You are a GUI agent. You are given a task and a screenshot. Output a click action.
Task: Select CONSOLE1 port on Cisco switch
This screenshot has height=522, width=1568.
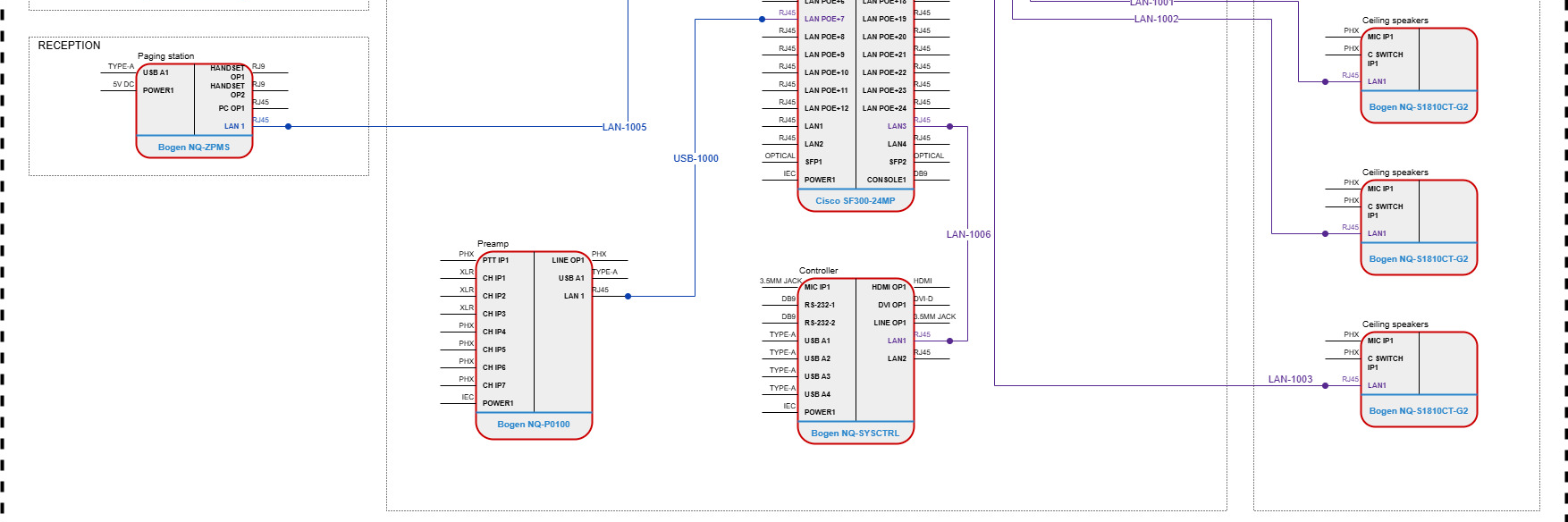886,180
